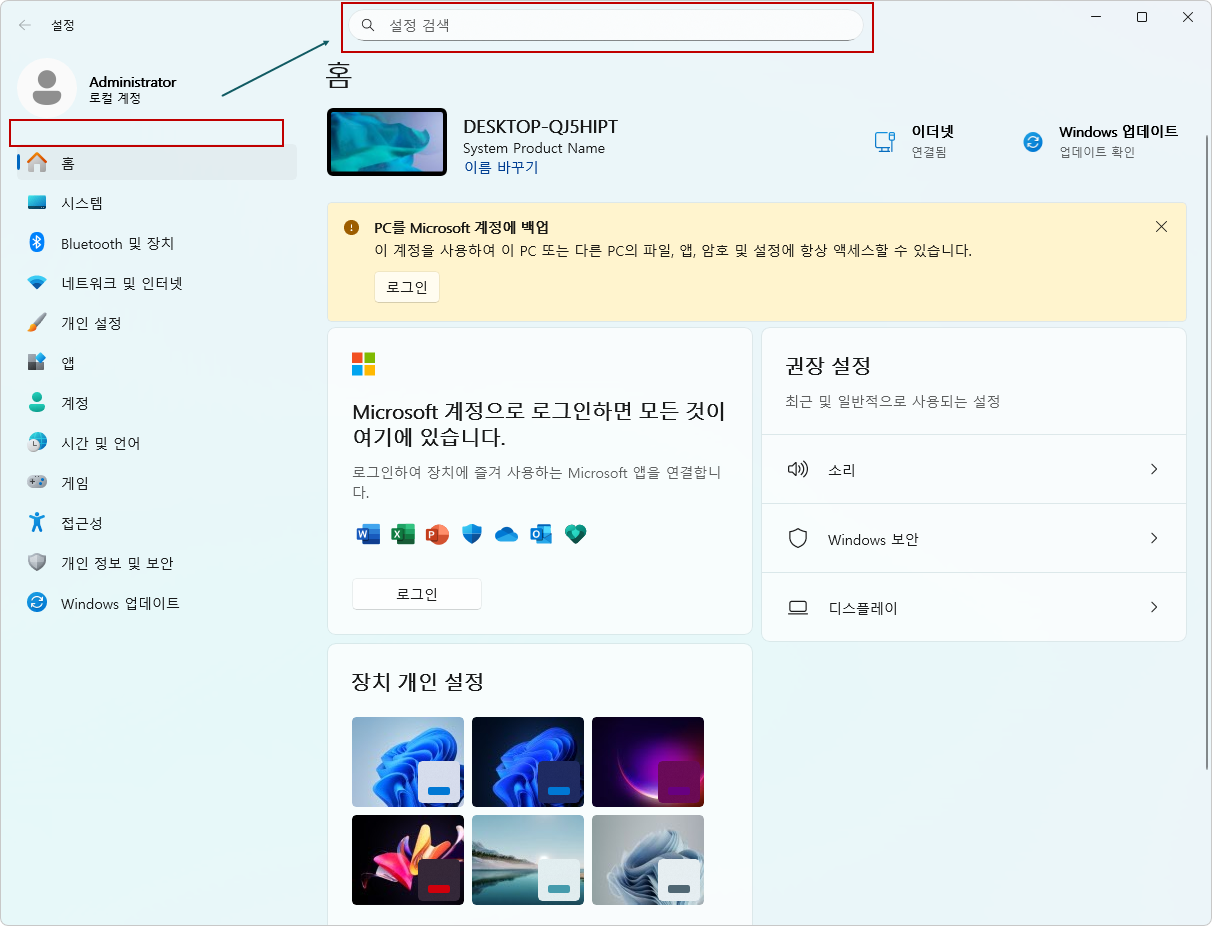Click the Bluetooth icon in sidebar
The width and height of the screenshot is (1212, 926).
click(x=37, y=243)
